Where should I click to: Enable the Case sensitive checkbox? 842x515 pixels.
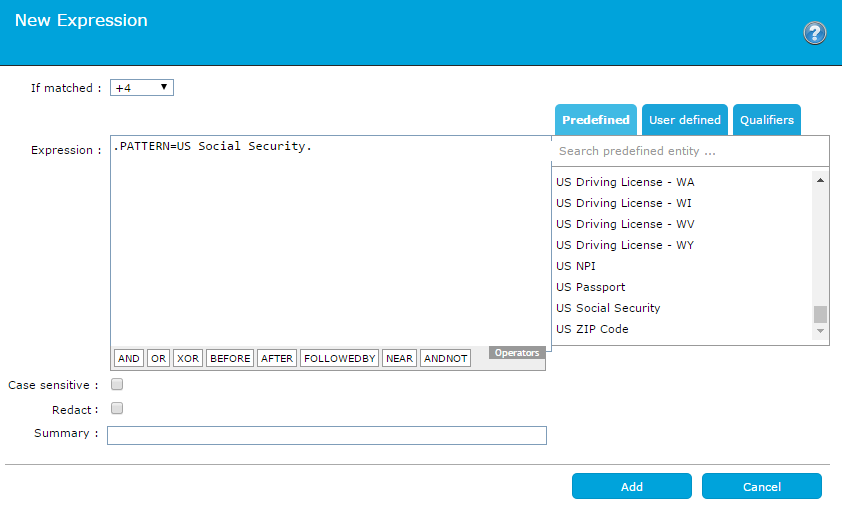tap(117, 384)
